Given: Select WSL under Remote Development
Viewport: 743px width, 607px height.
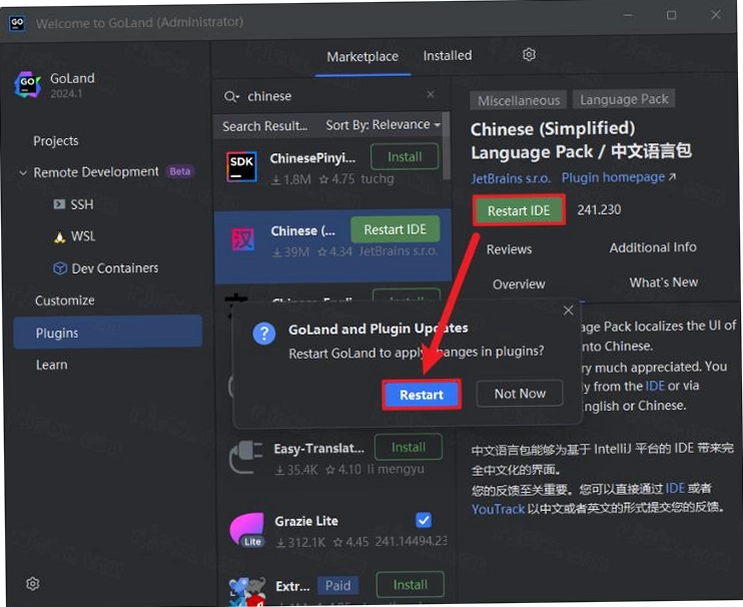Looking at the screenshot, I should click(83, 236).
